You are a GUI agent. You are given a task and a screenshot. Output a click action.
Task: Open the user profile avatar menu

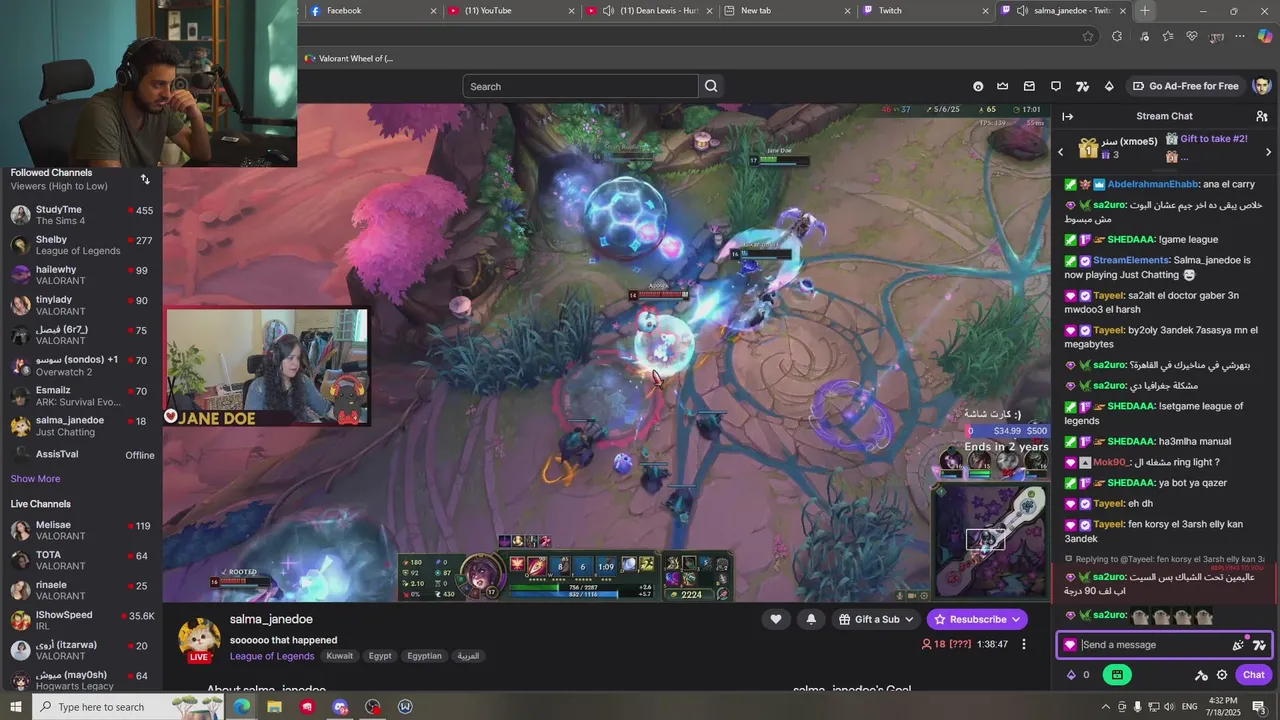1261,86
